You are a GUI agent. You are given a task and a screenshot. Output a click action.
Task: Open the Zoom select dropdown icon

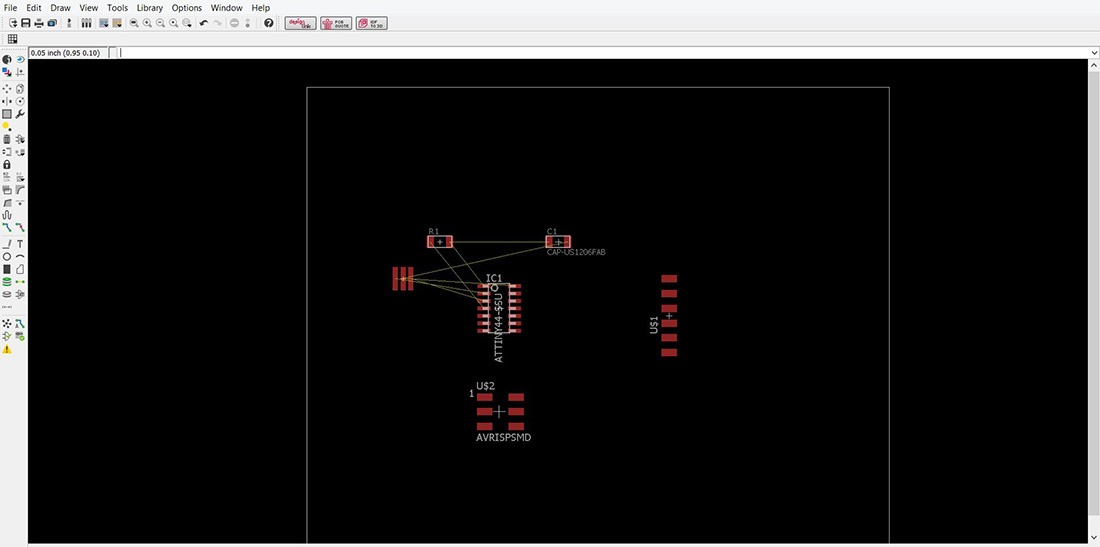click(x=187, y=23)
